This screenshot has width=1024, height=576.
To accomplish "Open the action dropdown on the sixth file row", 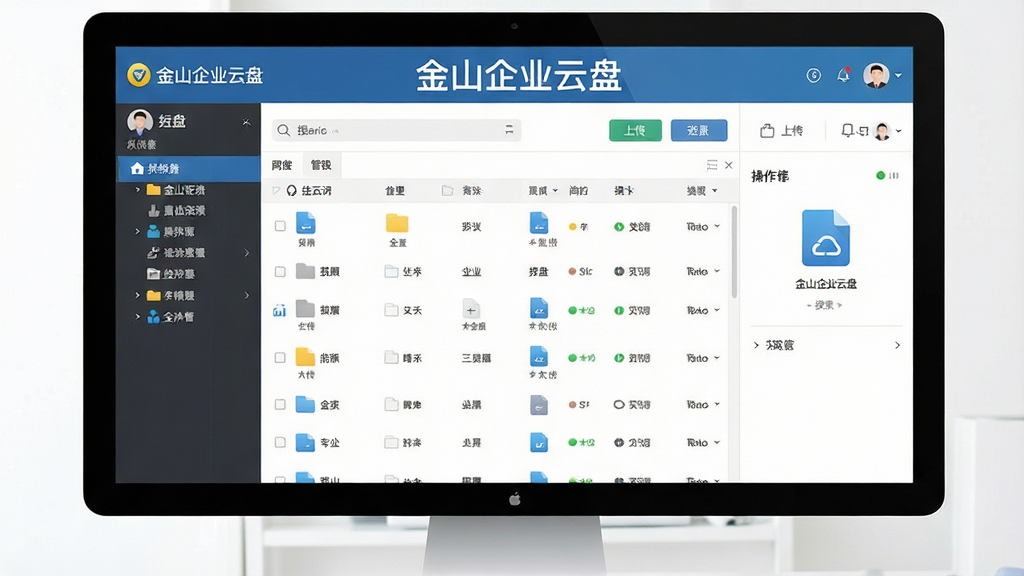I will [717, 443].
